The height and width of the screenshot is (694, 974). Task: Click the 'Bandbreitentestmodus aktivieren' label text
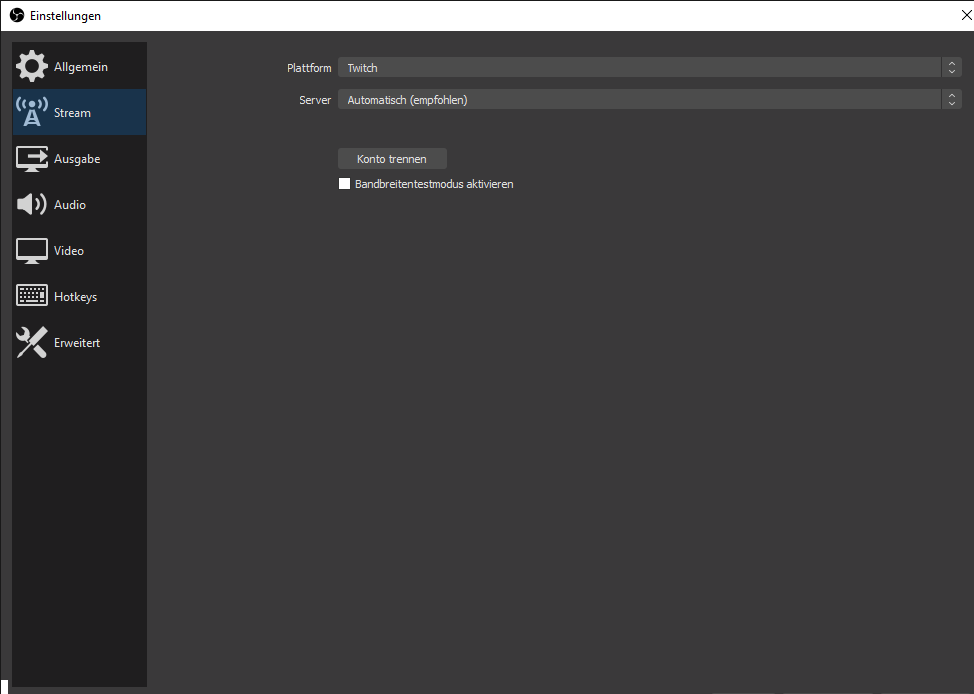(434, 184)
